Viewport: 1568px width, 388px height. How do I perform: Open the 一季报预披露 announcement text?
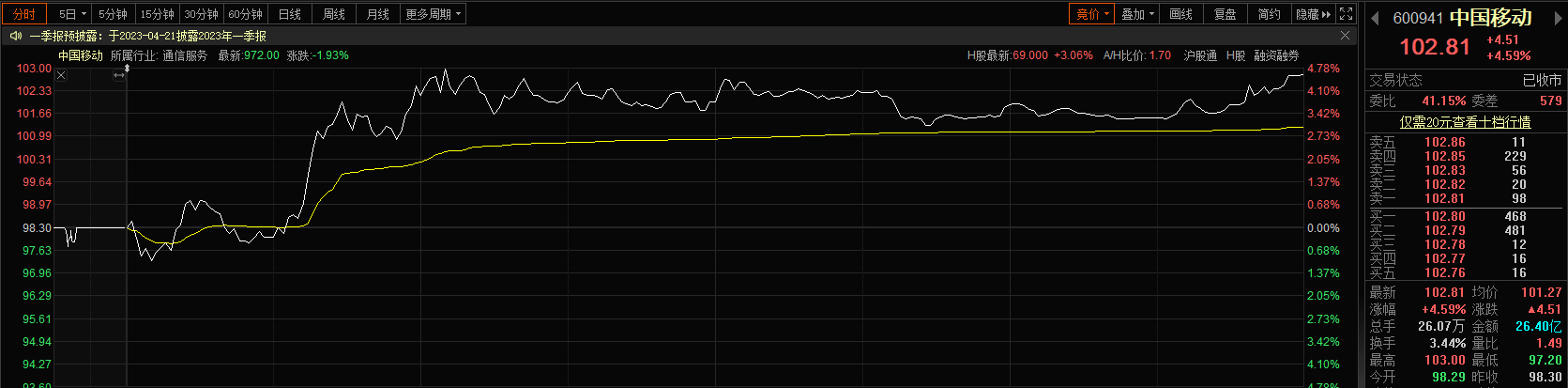click(x=147, y=36)
